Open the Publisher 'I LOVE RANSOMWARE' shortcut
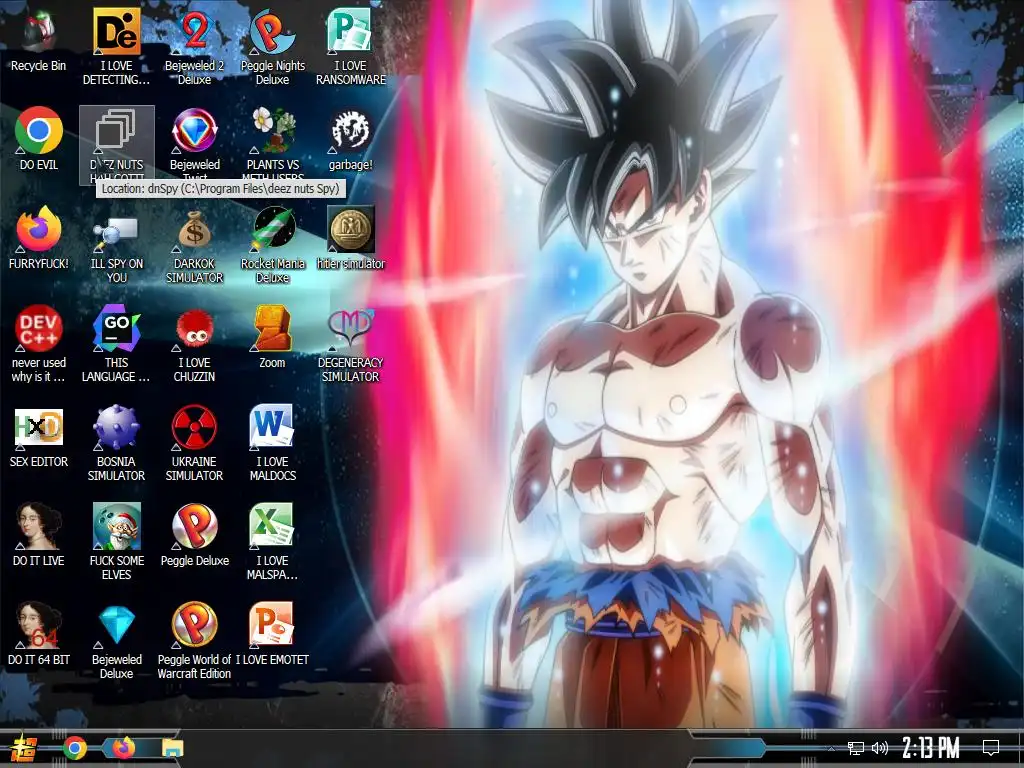Viewport: 1024px width, 768px height. coord(351,46)
